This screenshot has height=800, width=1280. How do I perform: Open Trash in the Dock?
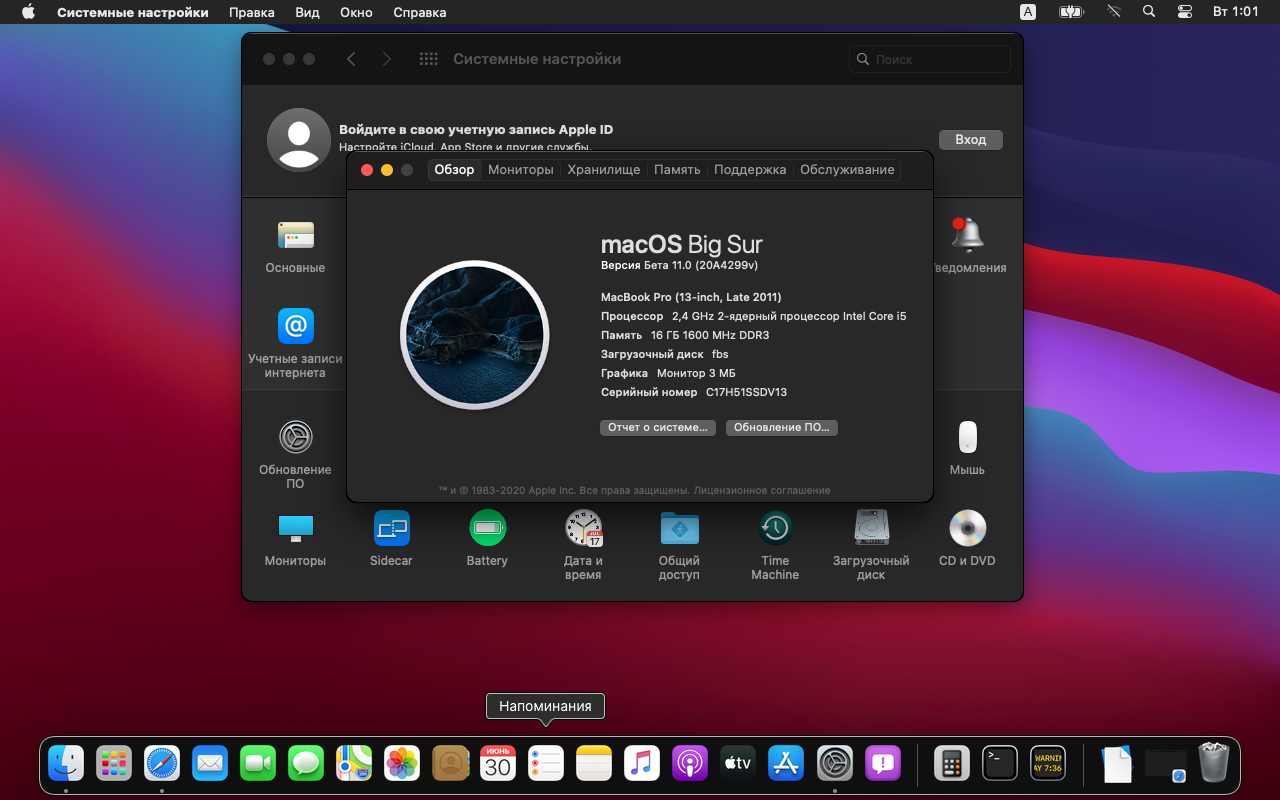(1214, 764)
